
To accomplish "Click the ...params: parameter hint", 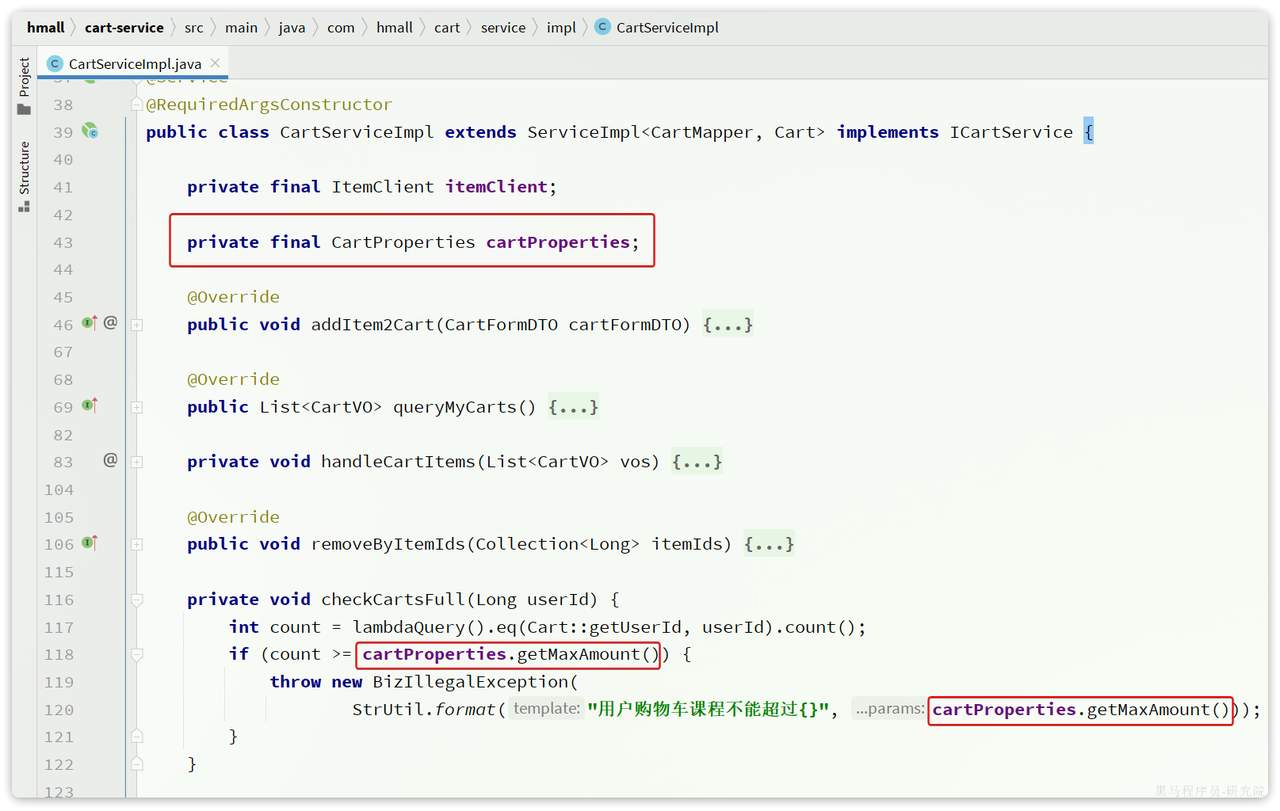I will (889, 709).
